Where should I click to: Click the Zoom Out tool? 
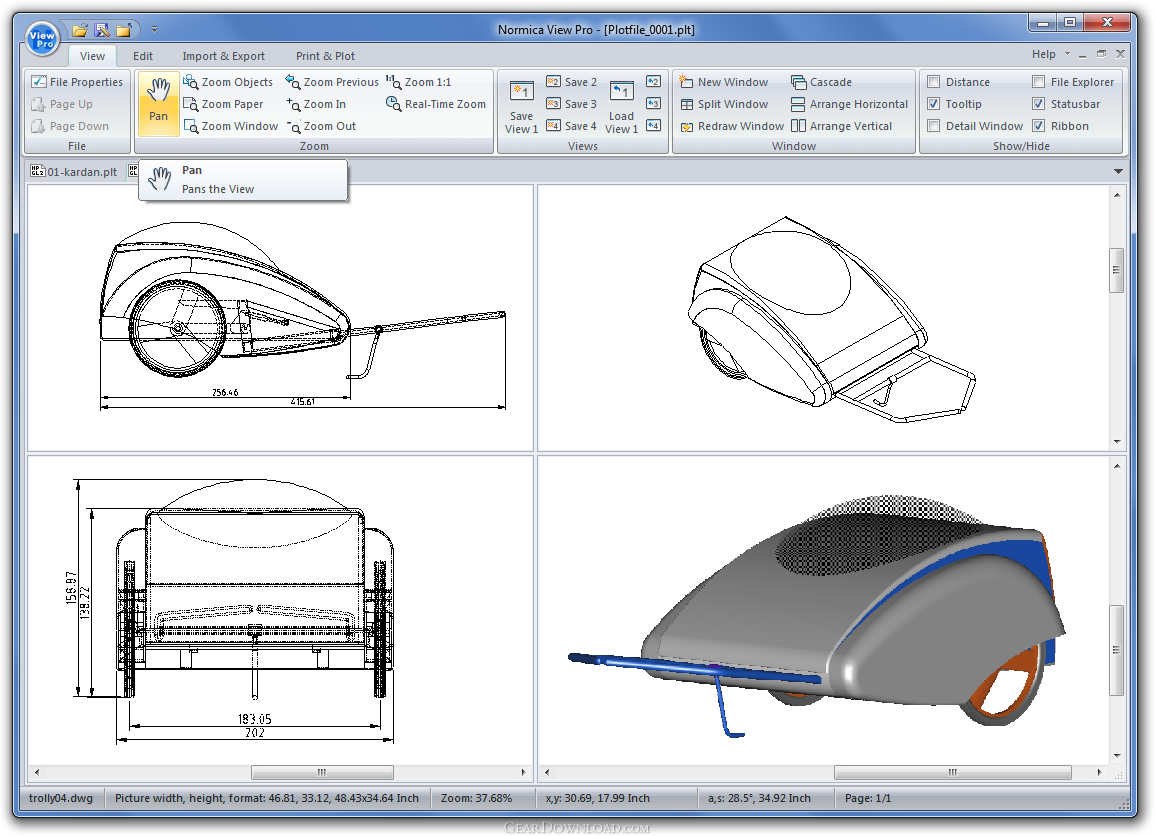click(x=321, y=126)
